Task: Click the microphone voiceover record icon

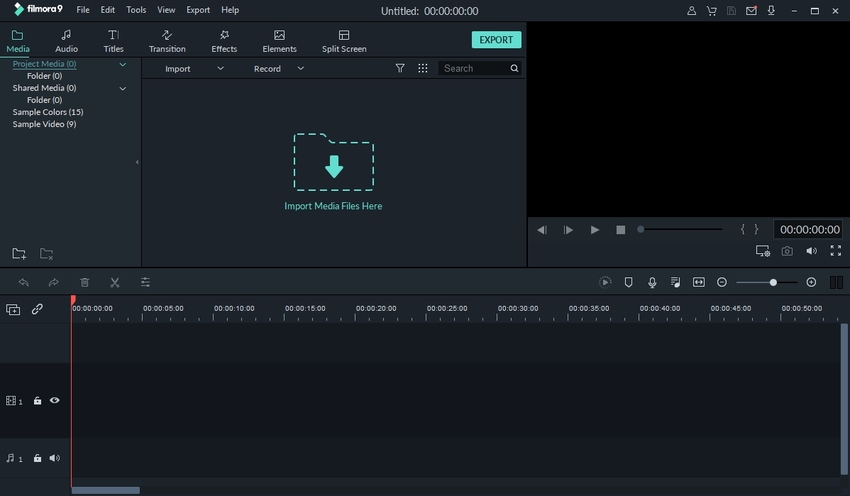Action: pyautogui.click(x=652, y=283)
